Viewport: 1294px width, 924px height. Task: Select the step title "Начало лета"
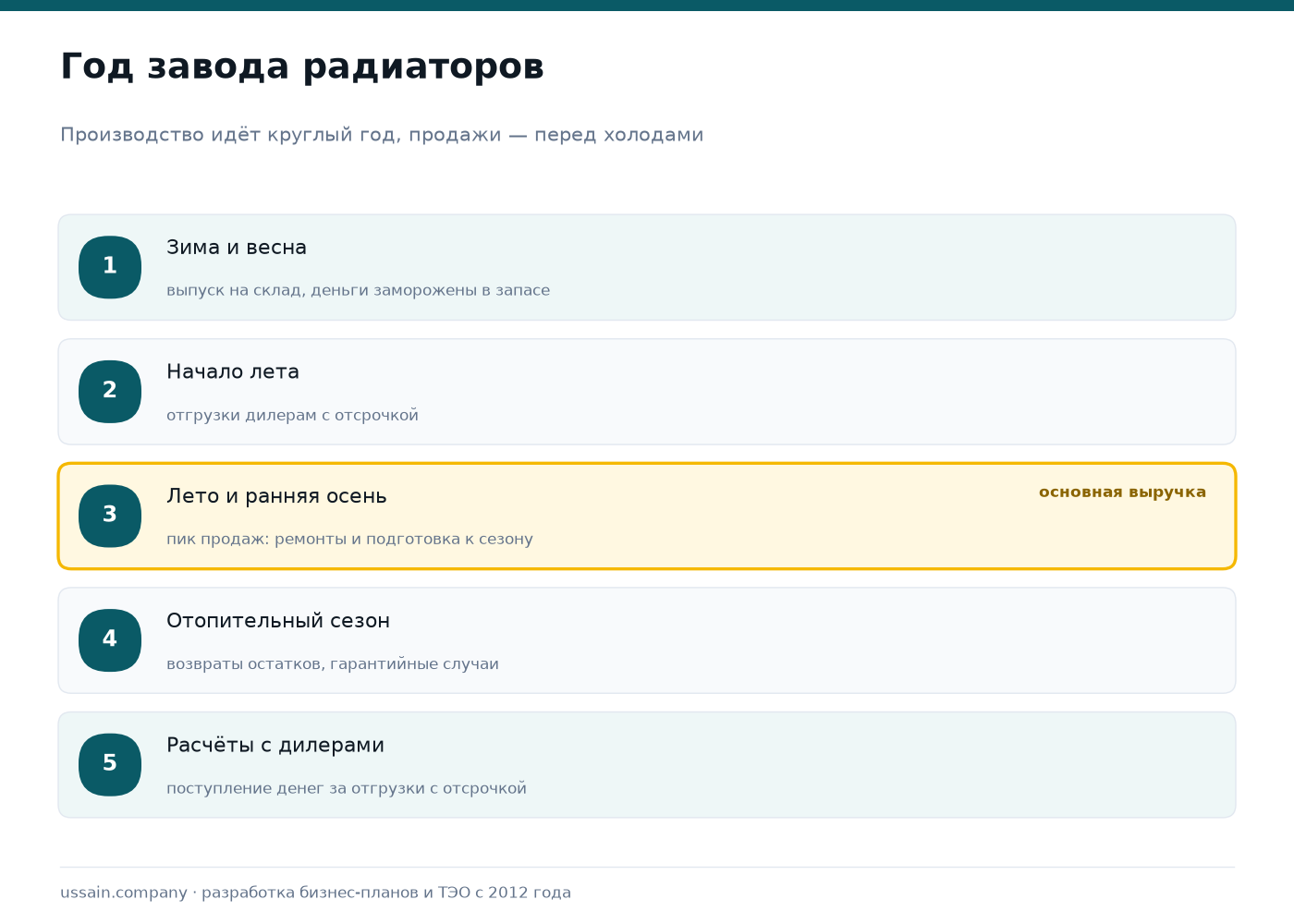pos(233,371)
